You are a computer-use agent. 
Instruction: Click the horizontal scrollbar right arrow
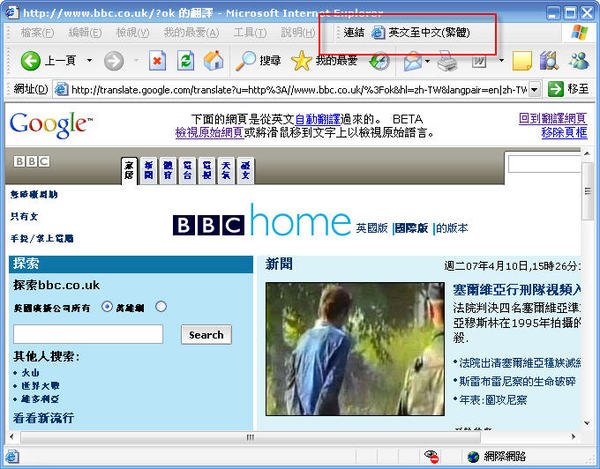pyautogui.click(x=573, y=436)
